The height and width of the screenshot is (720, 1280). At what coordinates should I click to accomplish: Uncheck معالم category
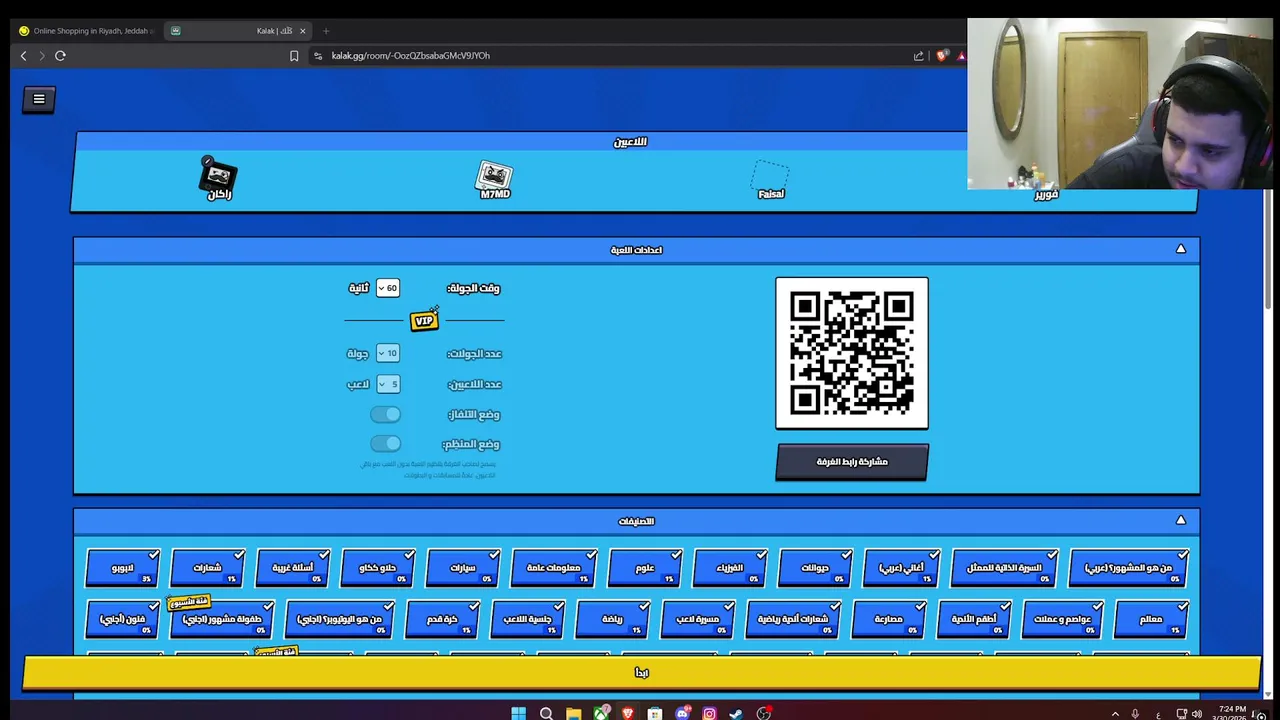point(1151,619)
